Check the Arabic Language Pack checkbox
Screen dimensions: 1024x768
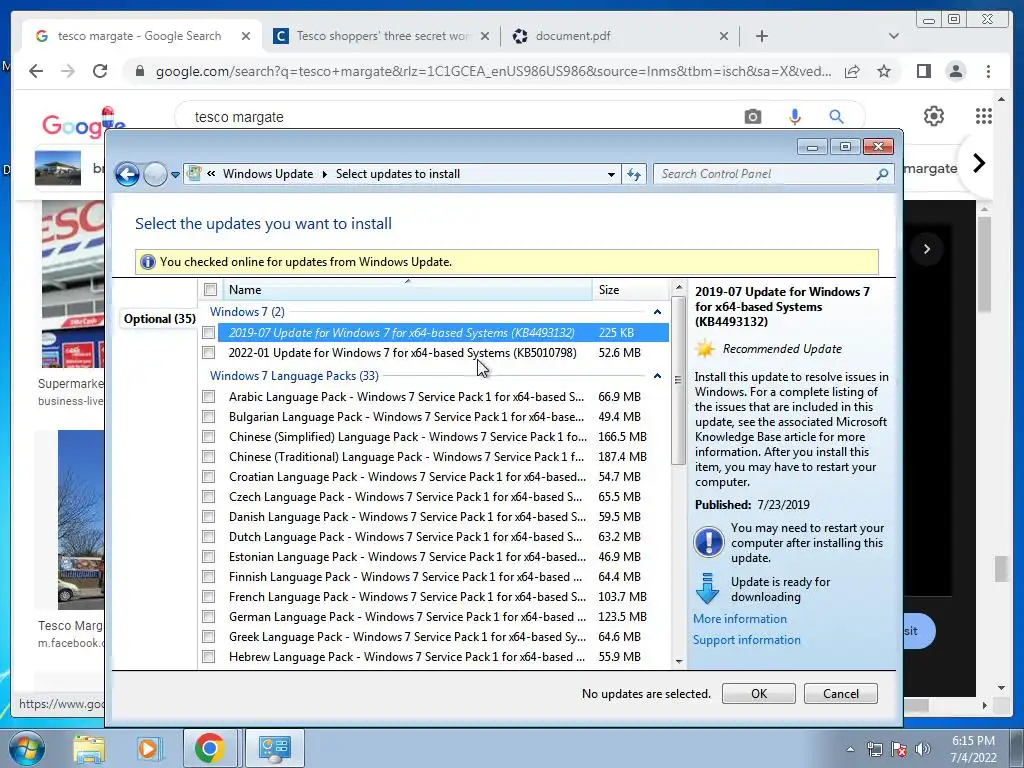click(x=208, y=396)
